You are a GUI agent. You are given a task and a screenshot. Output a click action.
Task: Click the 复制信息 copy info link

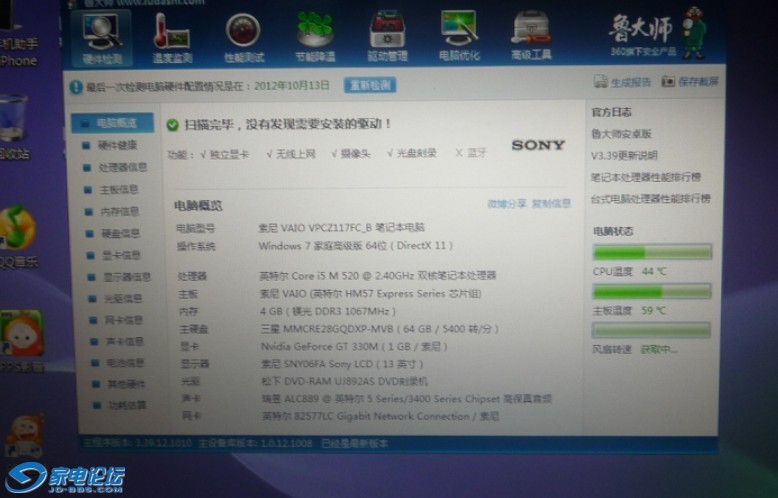(x=551, y=203)
